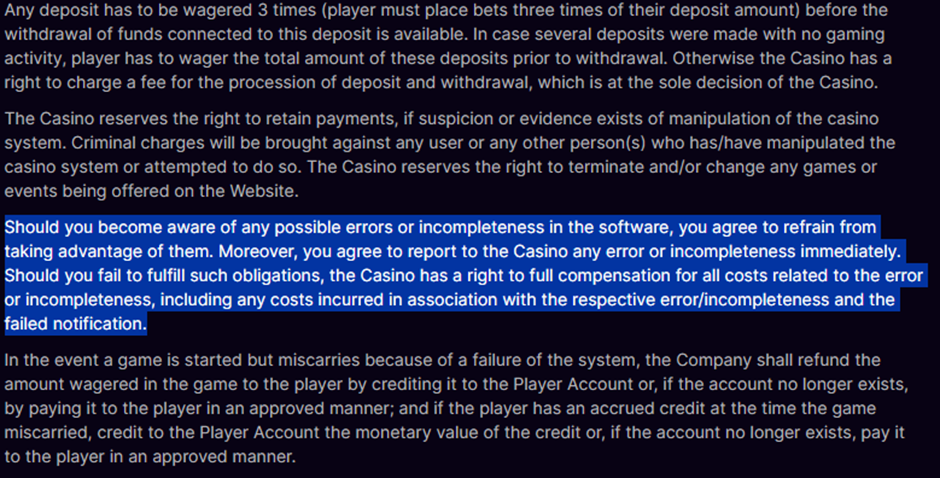Click the paragraph starting "In the event"
The height and width of the screenshot is (478, 940).
tap(456, 408)
